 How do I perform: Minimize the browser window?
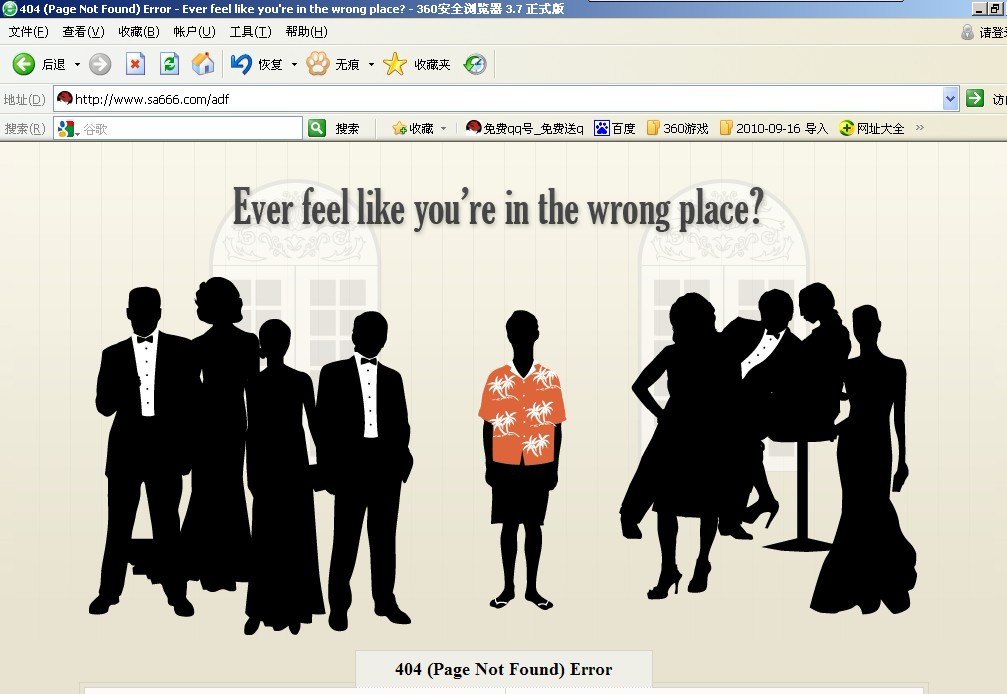click(978, 8)
